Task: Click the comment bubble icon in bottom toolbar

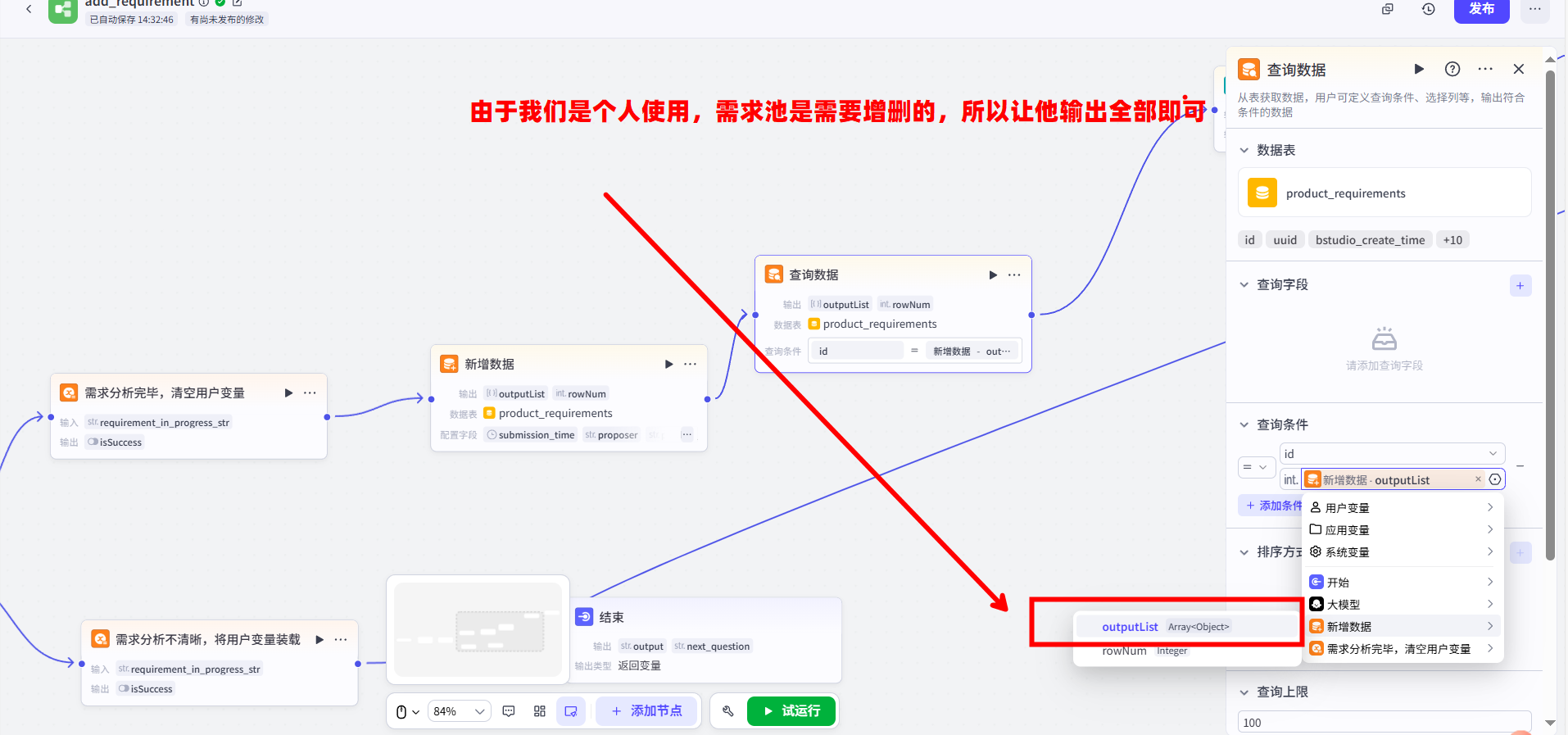Action: (x=509, y=711)
